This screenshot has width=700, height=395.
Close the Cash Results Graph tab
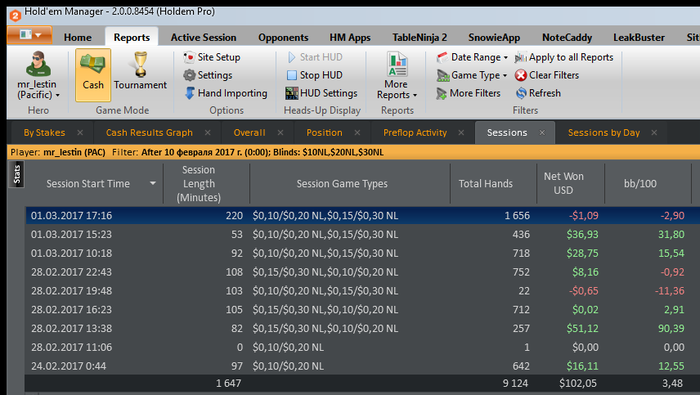pos(208,133)
